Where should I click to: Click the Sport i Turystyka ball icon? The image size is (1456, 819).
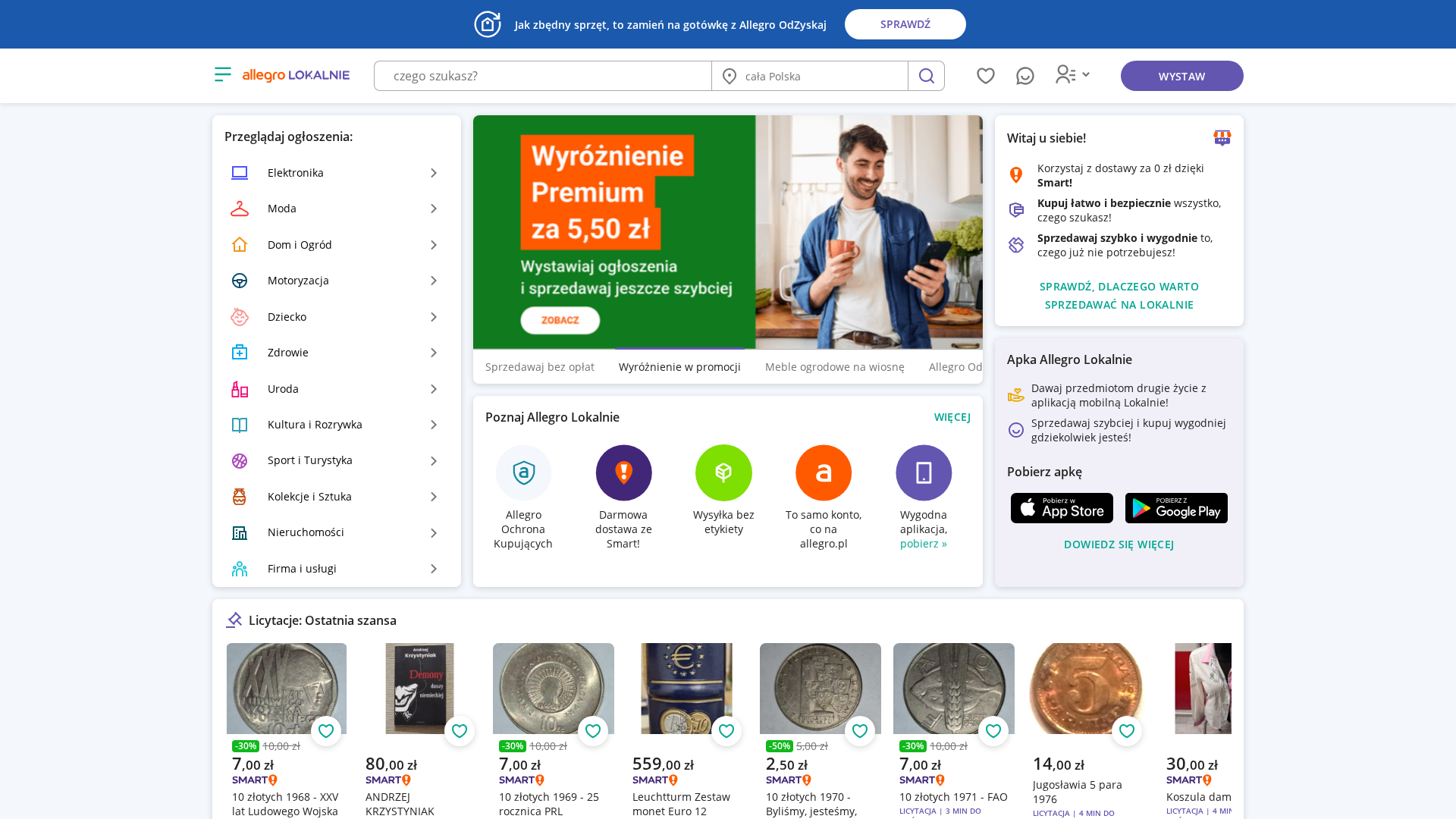240,460
